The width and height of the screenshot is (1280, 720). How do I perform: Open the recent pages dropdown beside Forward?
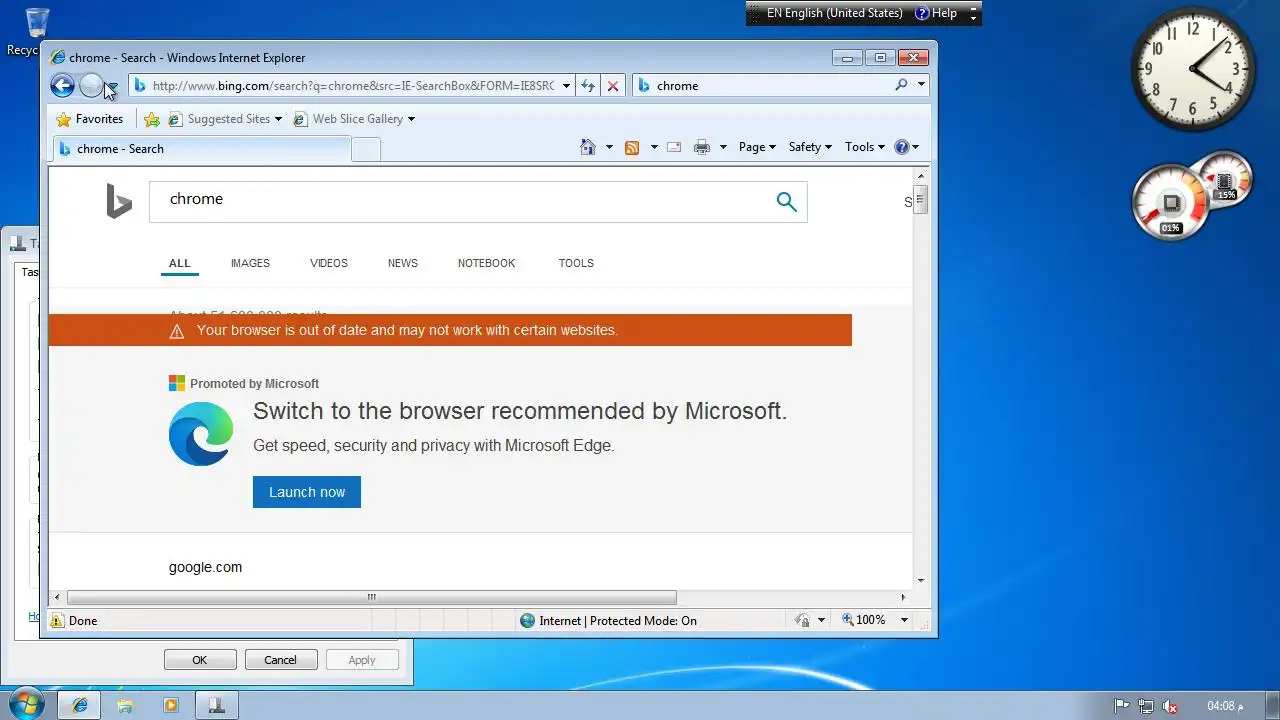point(111,87)
